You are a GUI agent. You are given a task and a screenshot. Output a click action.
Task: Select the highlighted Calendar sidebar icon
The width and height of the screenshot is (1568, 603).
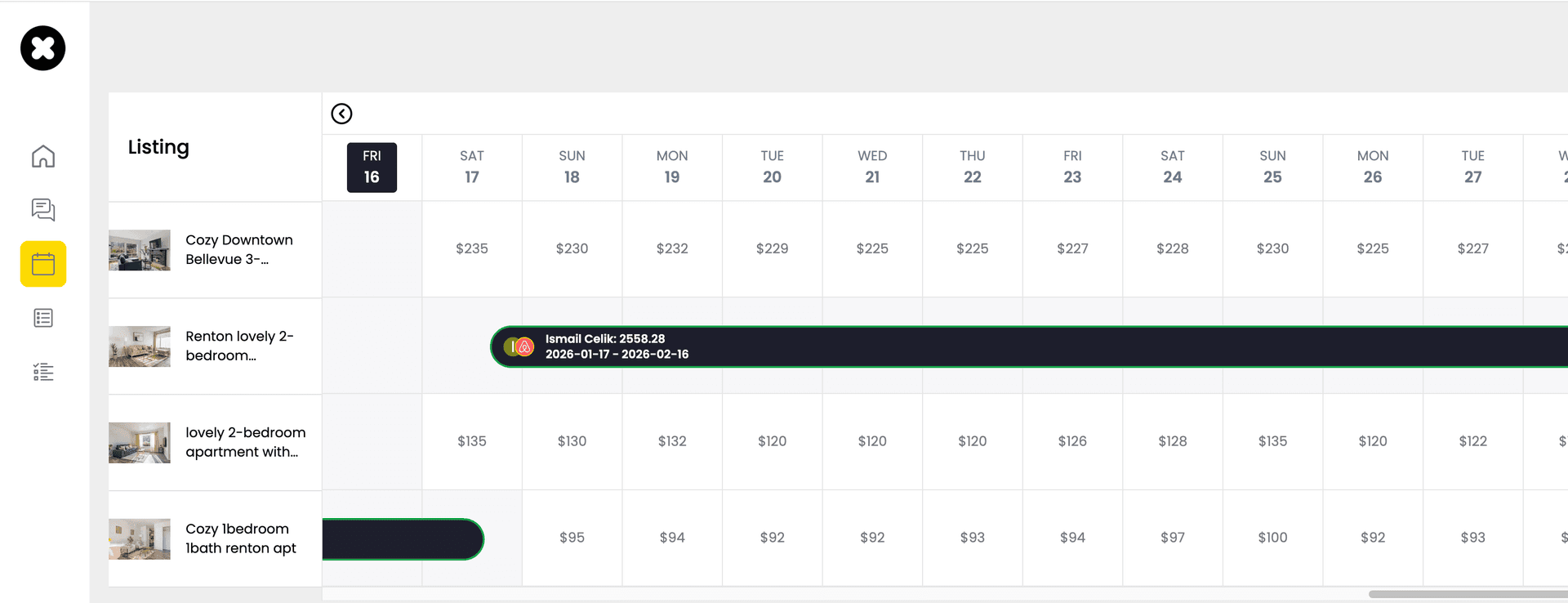[43, 264]
